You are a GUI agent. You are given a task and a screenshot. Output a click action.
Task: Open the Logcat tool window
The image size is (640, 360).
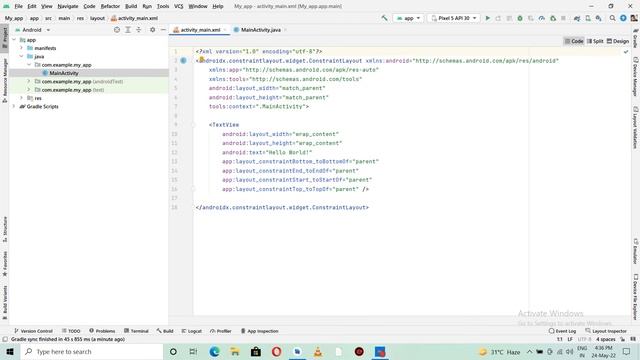[192, 331]
